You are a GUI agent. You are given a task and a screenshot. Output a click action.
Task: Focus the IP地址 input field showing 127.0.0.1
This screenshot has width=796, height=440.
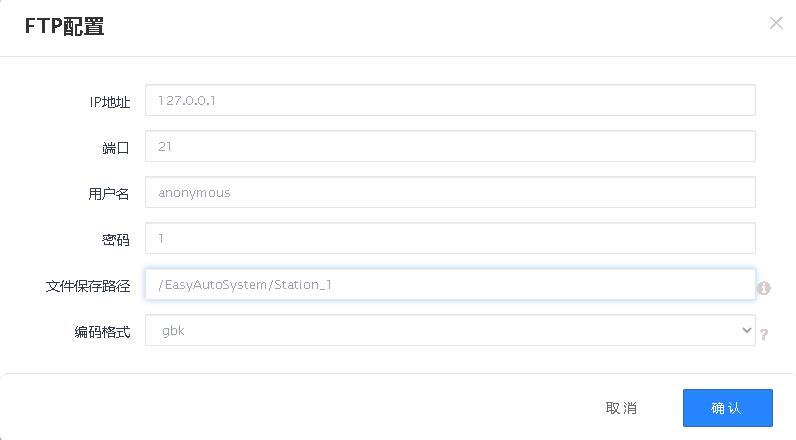click(450, 100)
